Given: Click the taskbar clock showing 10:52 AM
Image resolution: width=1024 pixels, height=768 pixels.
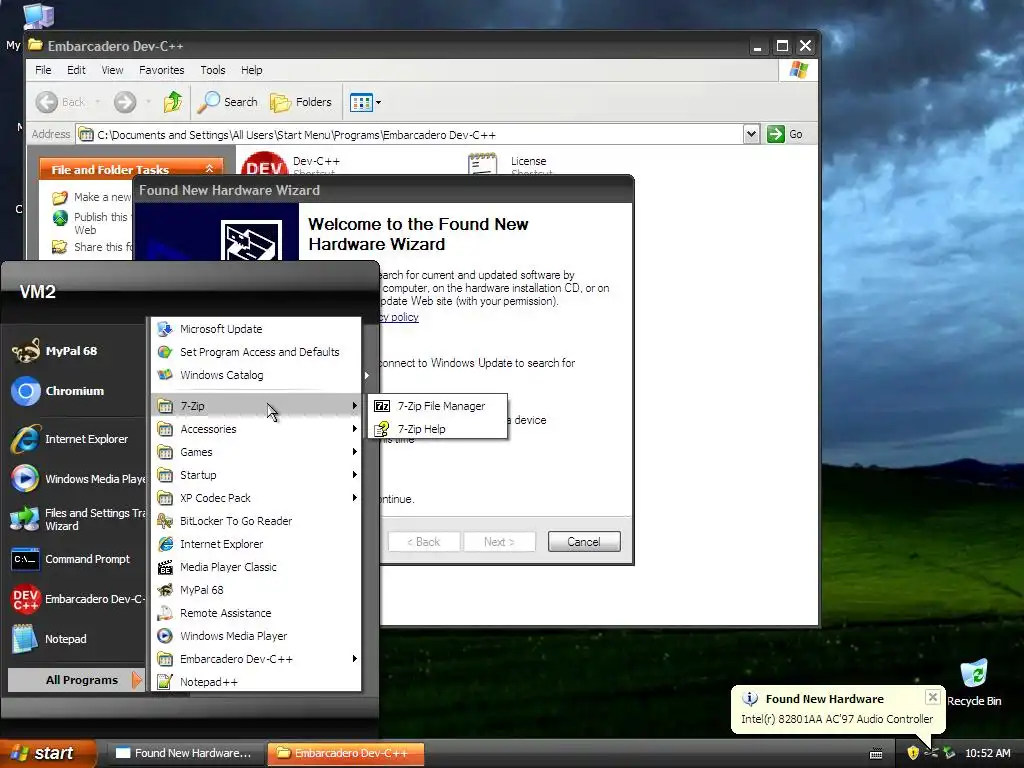Looking at the screenshot, I should [987, 753].
